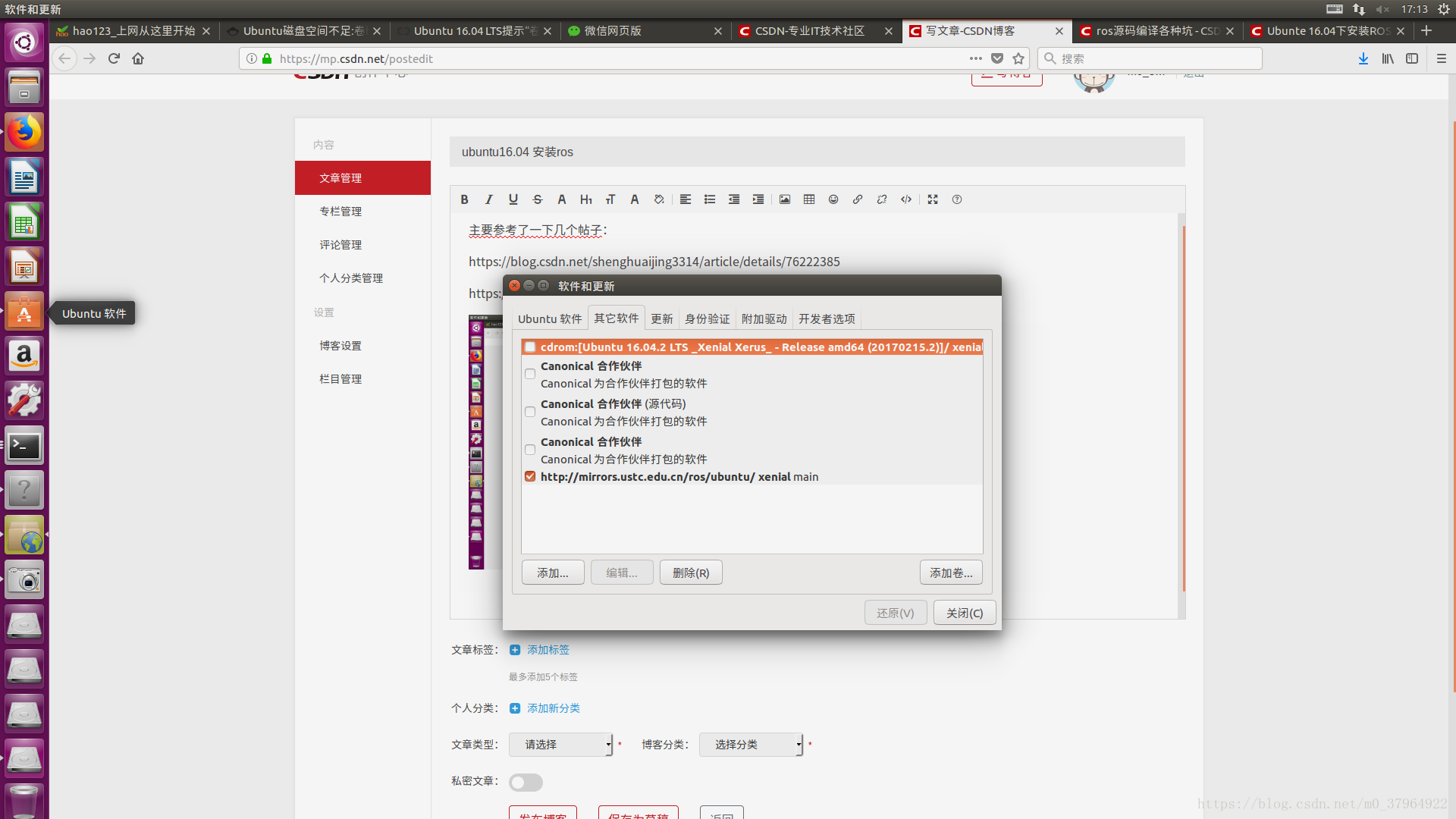This screenshot has height=819, width=1456.
Task: Open 评论管理 in the left sidebar
Action: (x=340, y=245)
